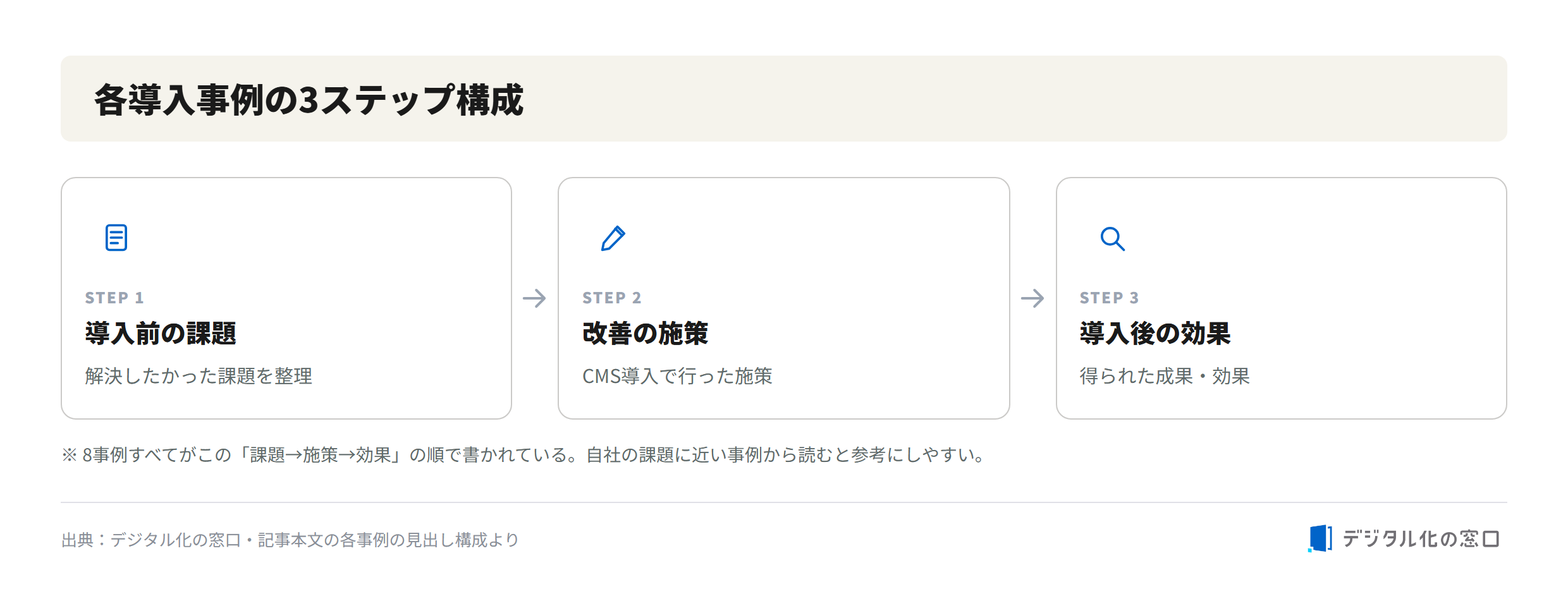The height and width of the screenshot is (613, 1568).
Task: Select the STEP 2 label
Action: 612,298
